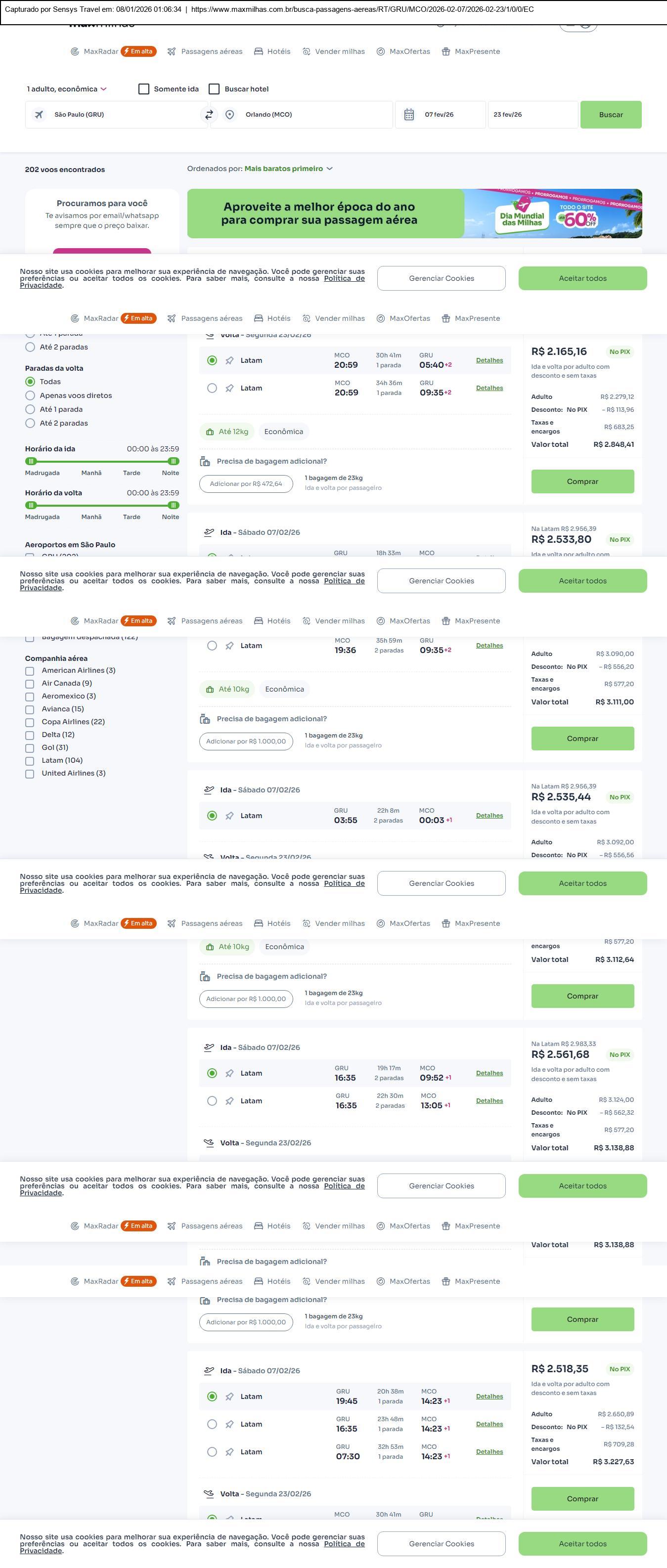The image size is (667, 1568).
Task: Click the left handle of Horário da ida slider
Action: (x=31, y=461)
